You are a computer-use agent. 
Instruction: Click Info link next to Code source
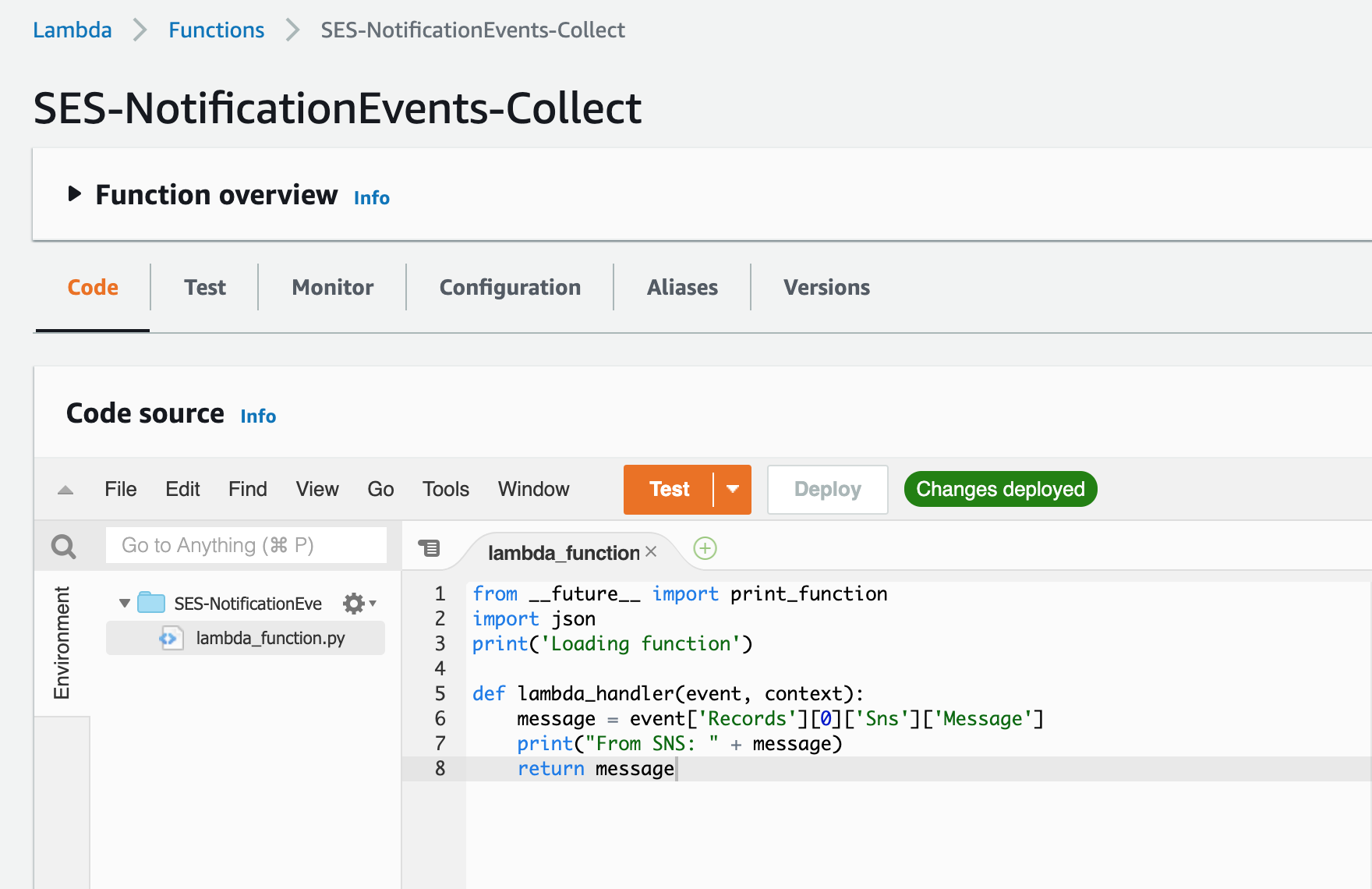[x=258, y=416]
